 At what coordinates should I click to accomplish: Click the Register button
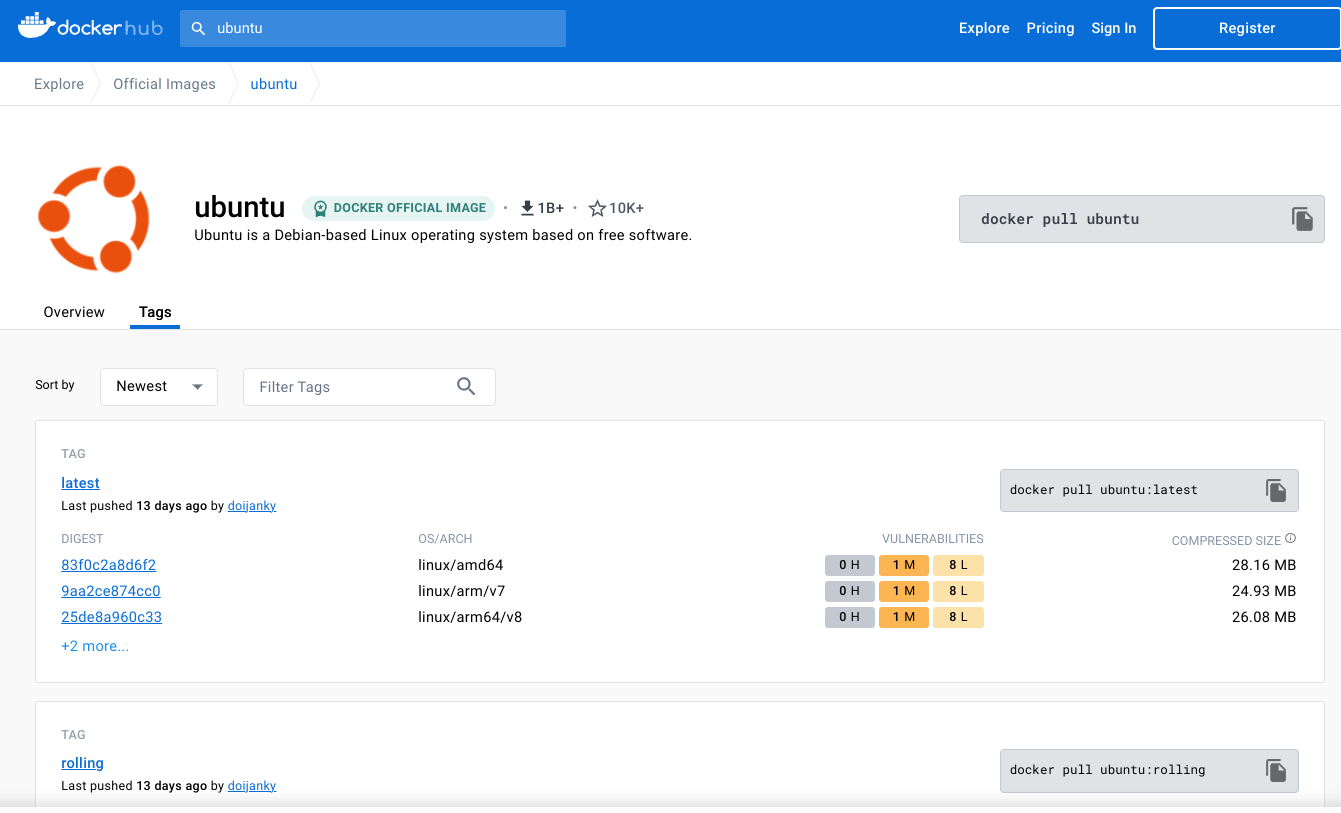coord(1246,28)
